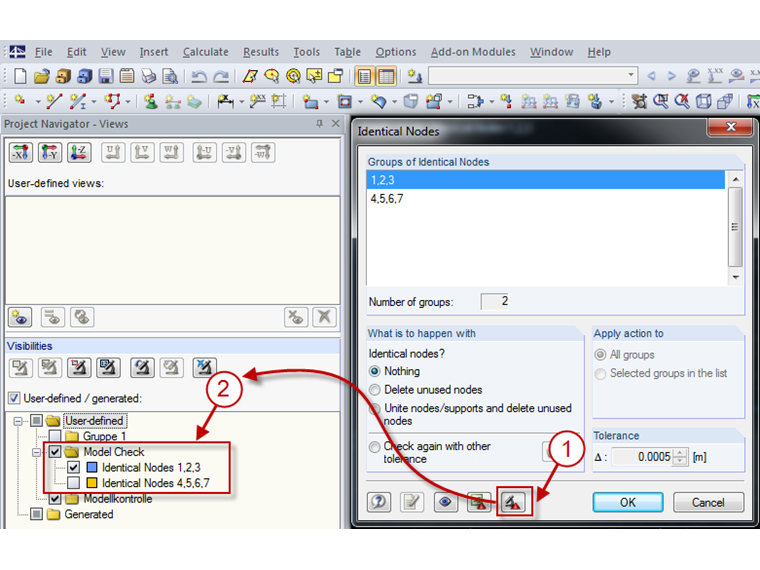The image size is (760, 570).
Task: Open dropdown arrow beside dimension tool
Action: [x=241, y=102]
